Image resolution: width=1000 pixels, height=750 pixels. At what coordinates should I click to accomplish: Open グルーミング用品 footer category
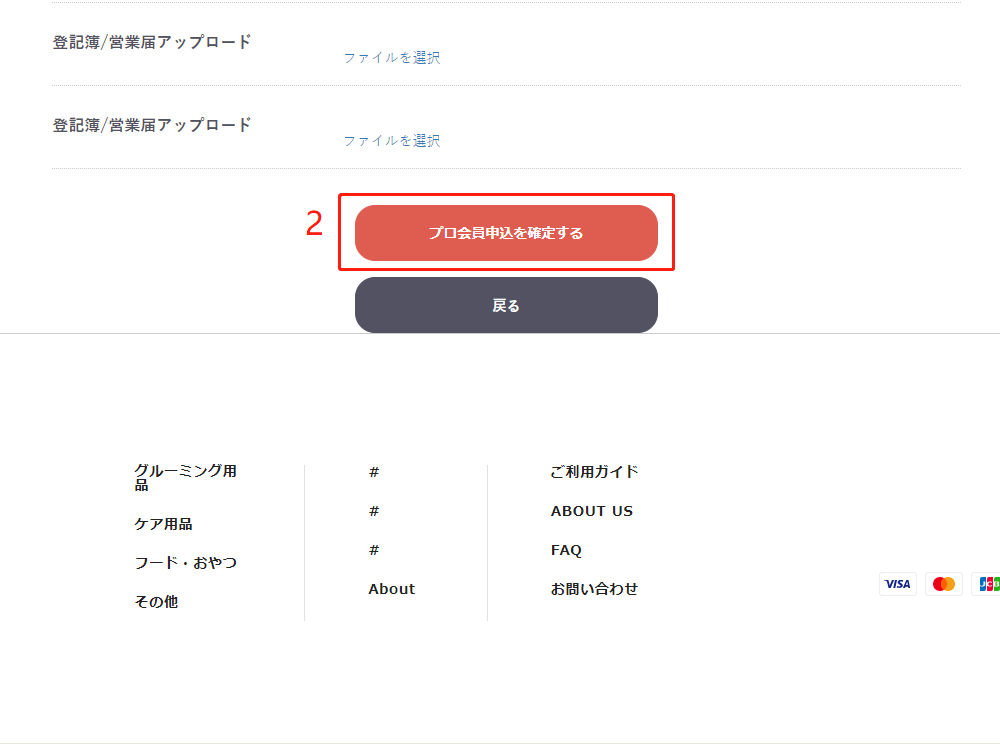coord(185,478)
